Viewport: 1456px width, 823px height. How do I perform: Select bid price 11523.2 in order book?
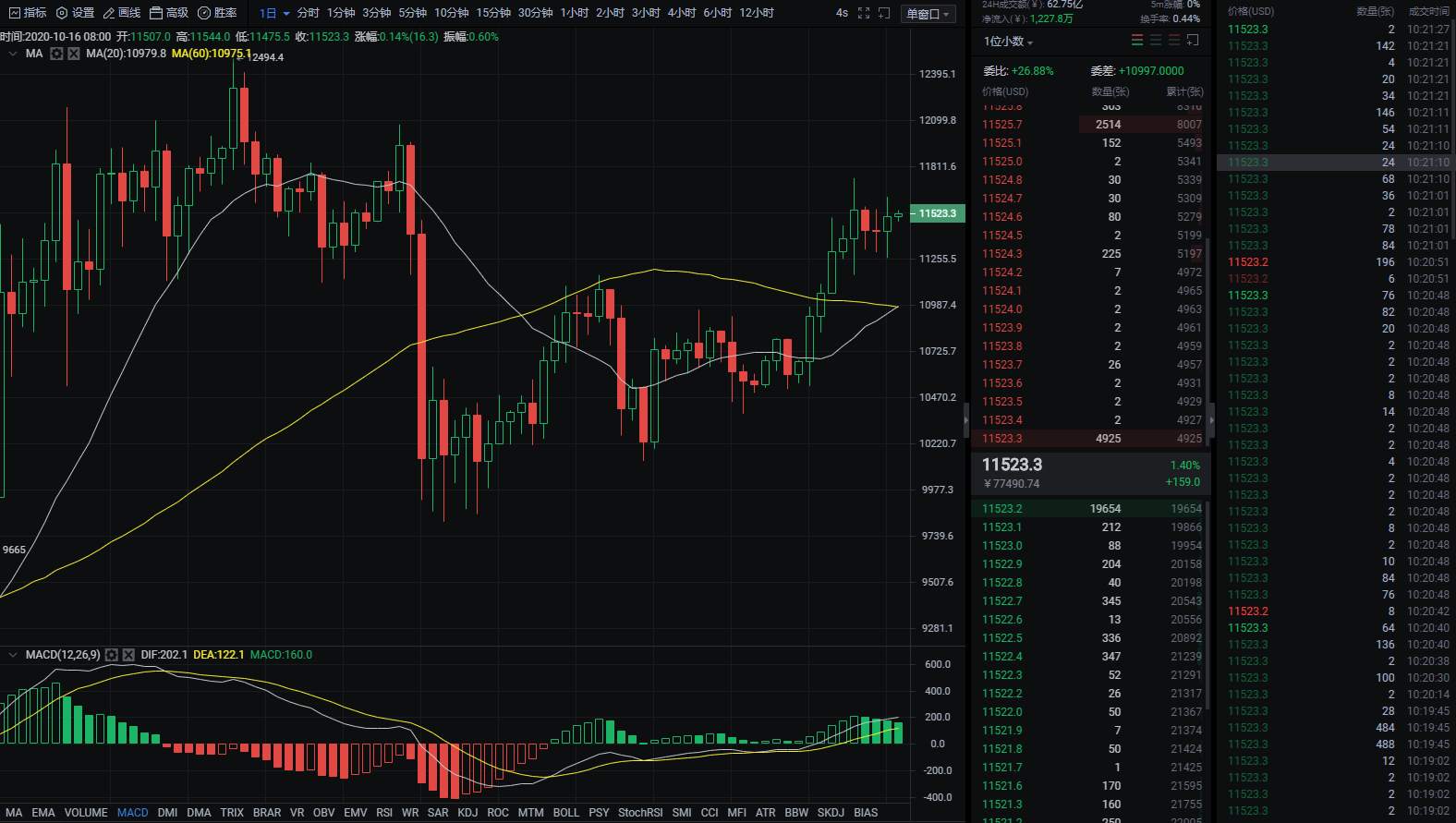click(1002, 509)
